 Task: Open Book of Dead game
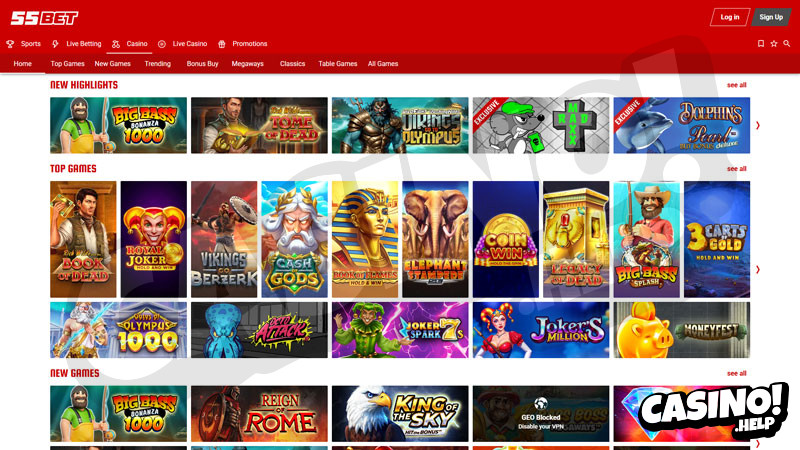click(x=83, y=239)
